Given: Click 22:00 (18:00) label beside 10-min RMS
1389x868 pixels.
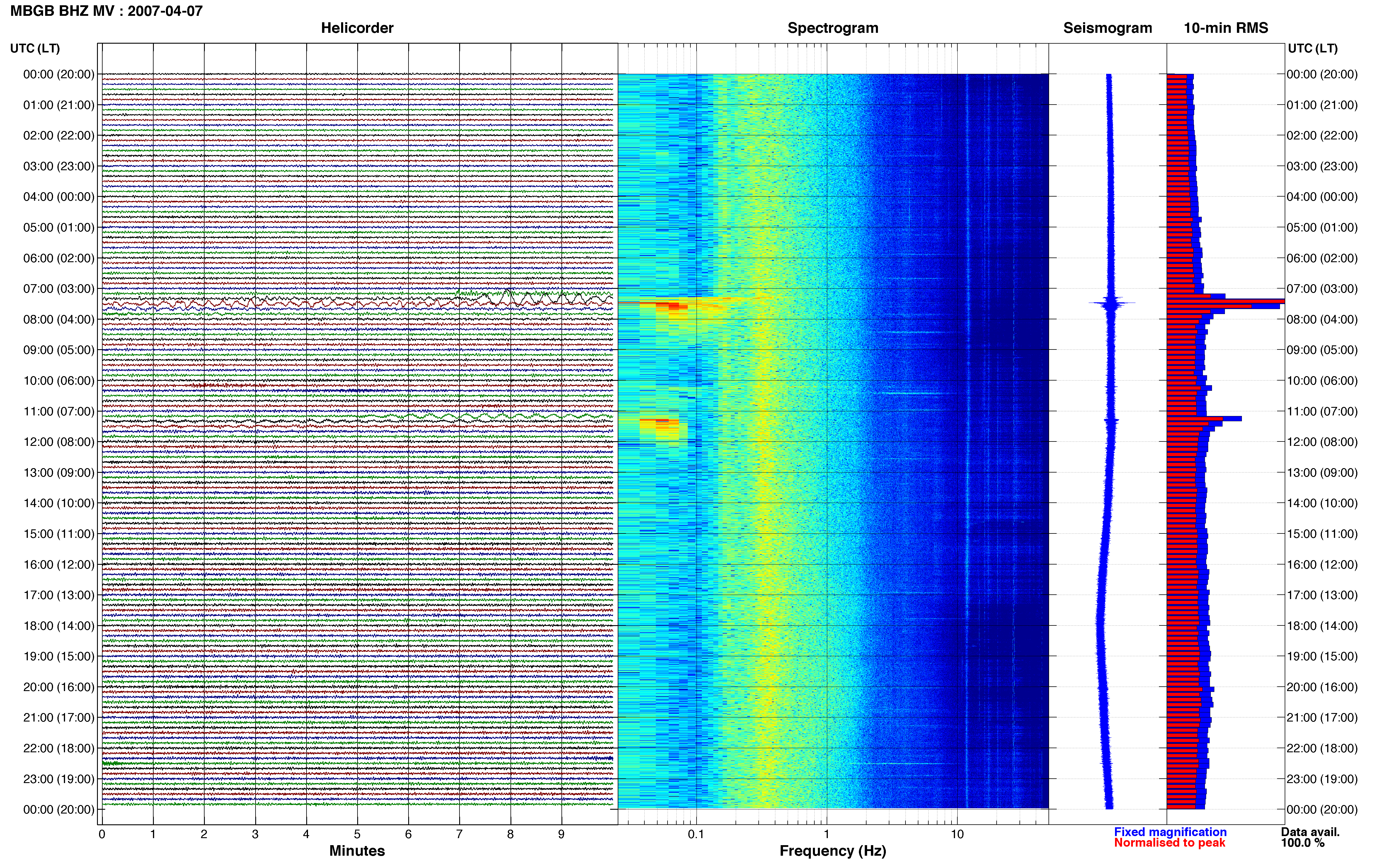Looking at the screenshot, I should point(1322,748).
